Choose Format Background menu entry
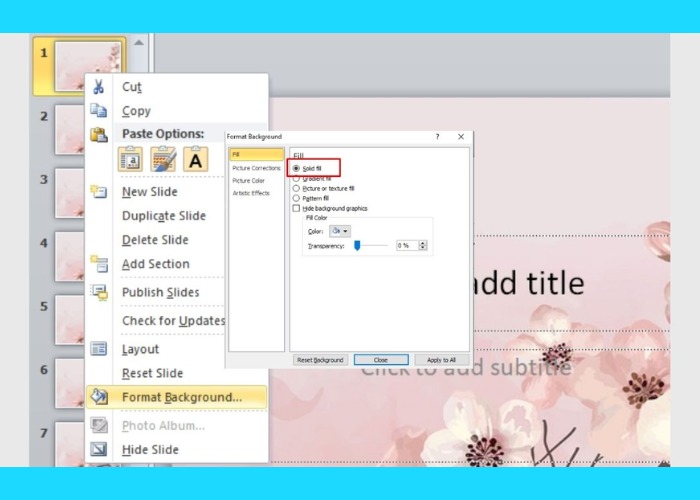Screen dimensions: 700x500 [177, 397]
